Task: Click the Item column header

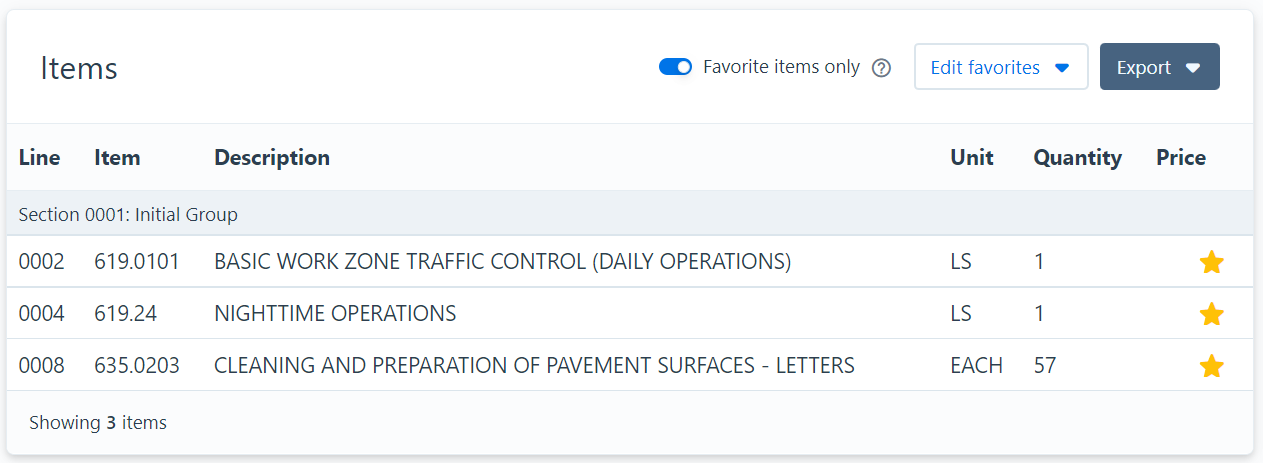Action: click(117, 157)
